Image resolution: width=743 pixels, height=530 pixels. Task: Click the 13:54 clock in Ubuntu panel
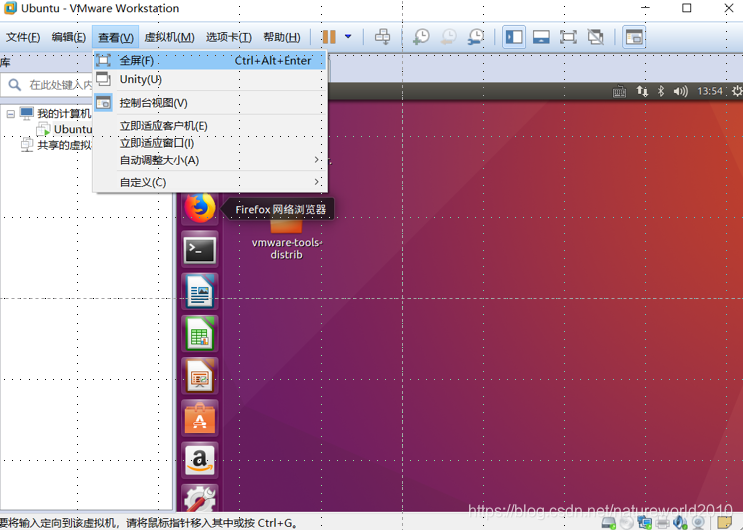coord(710,91)
